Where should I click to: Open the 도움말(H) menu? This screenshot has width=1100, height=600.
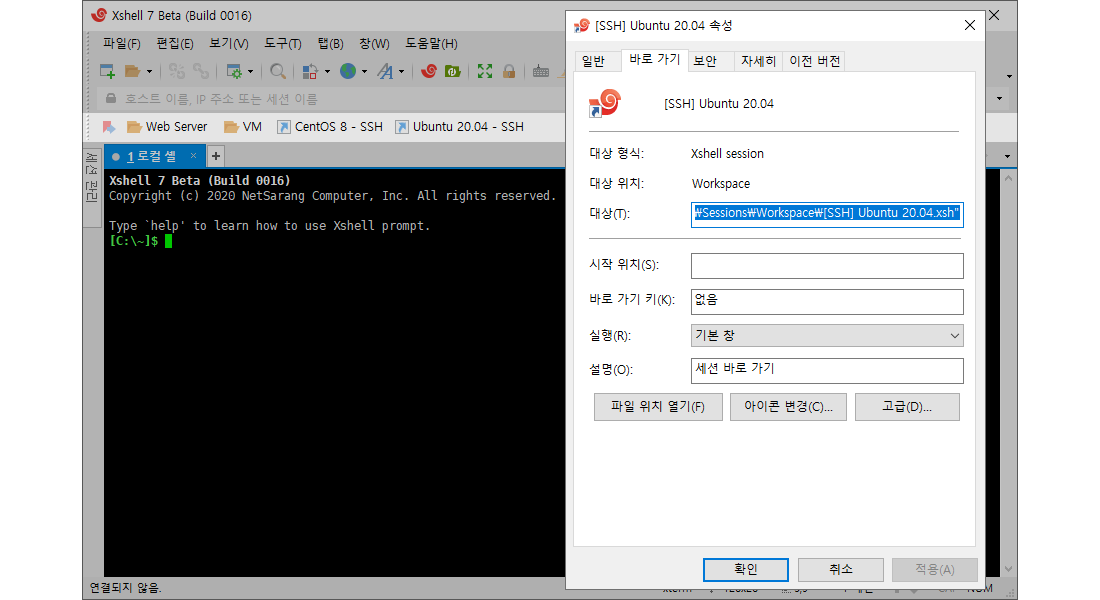(x=431, y=44)
